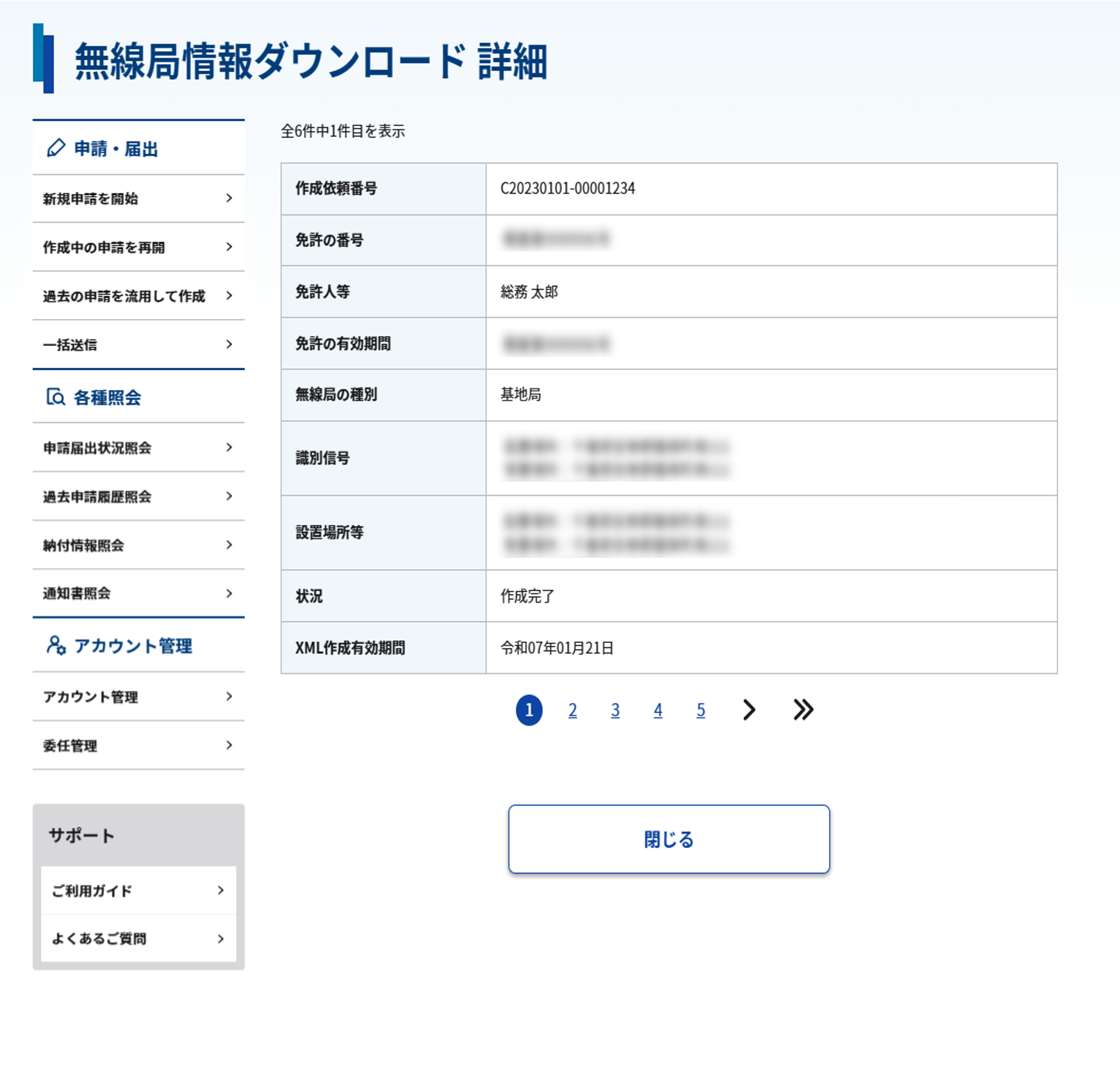Screen dimensions: 1120x1066
Task: Click the 閉じる button
Action: click(x=669, y=839)
